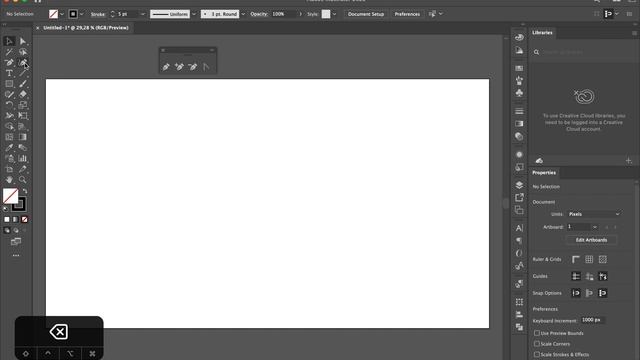Select the Rotate tool
640x360 pixels.
click(9, 105)
